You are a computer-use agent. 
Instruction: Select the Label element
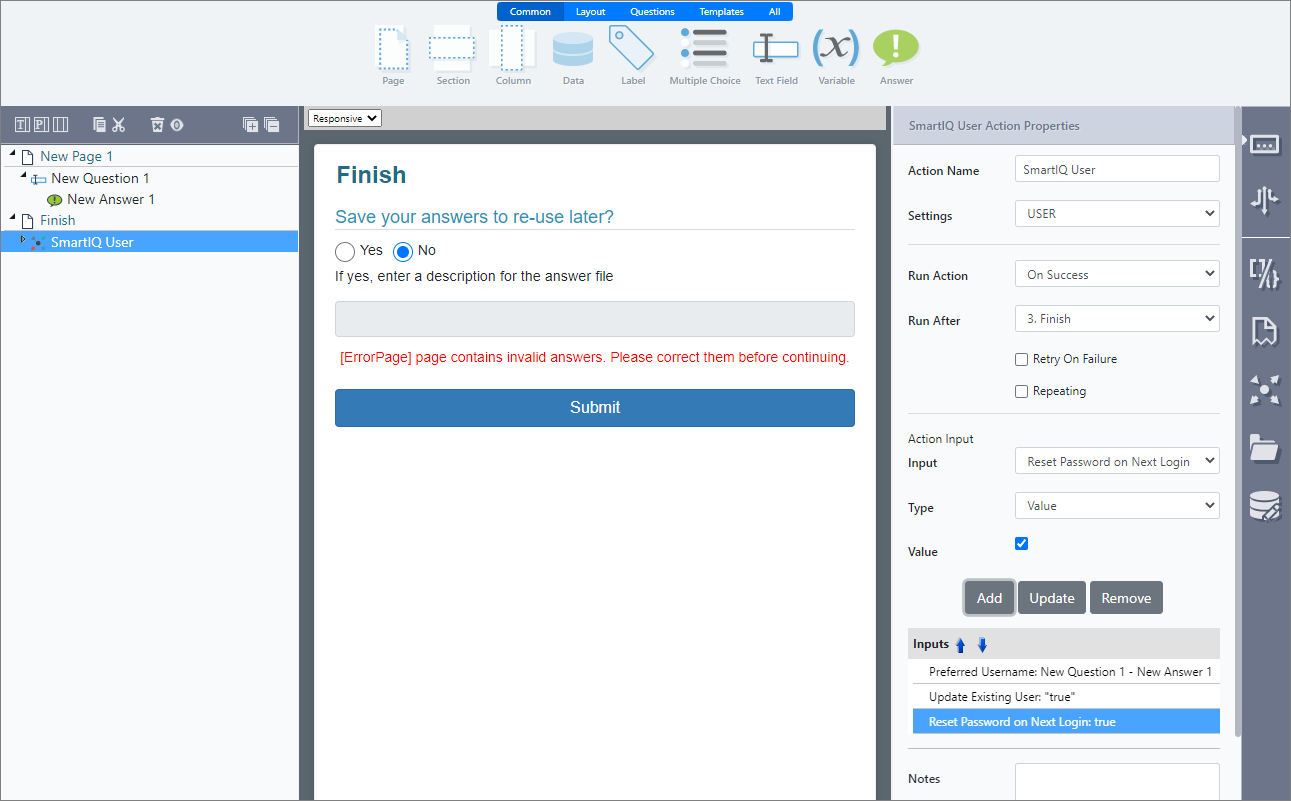click(x=632, y=55)
